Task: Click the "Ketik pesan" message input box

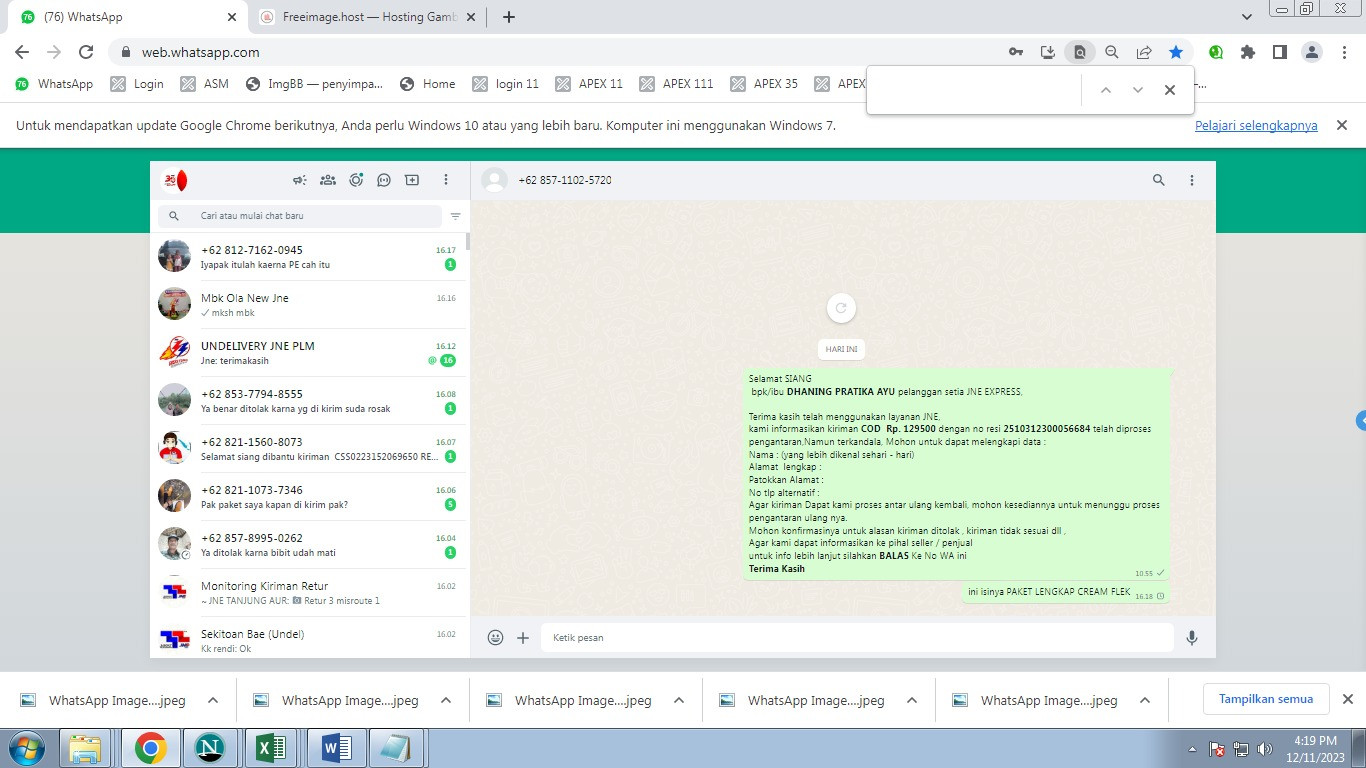Action: pyautogui.click(x=857, y=637)
